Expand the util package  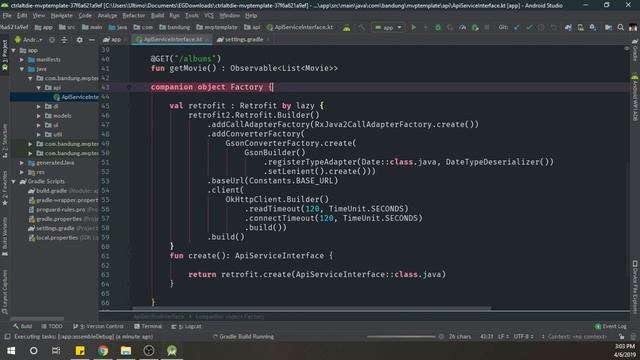tap(39, 134)
